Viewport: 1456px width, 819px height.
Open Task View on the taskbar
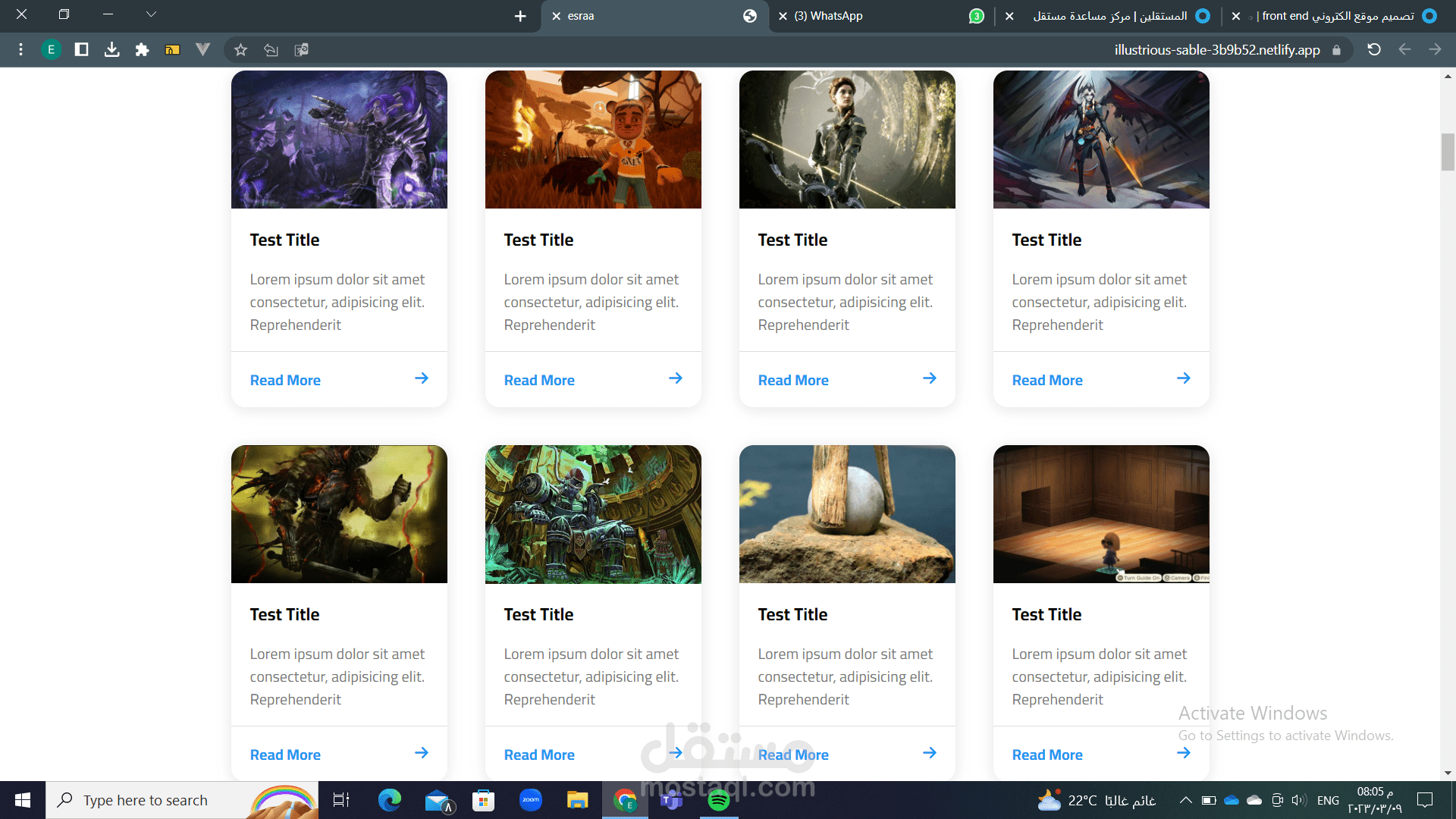(341, 800)
